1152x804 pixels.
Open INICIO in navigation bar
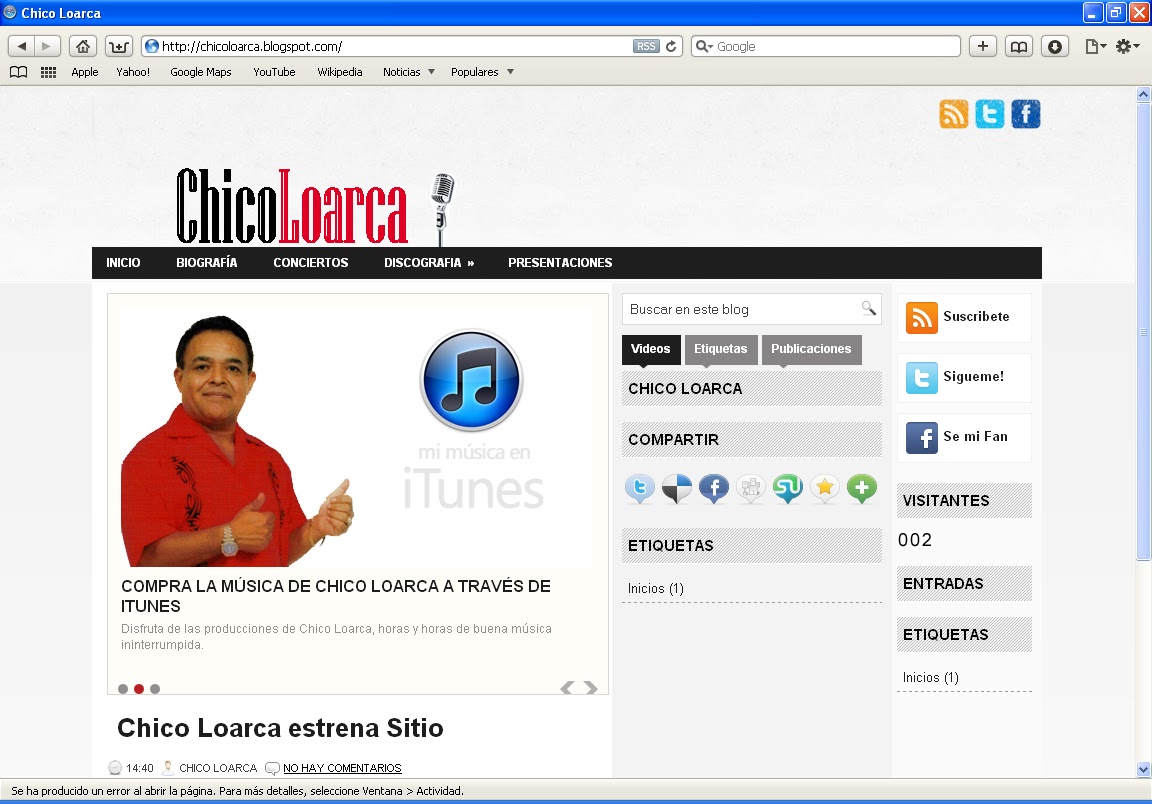123,262
